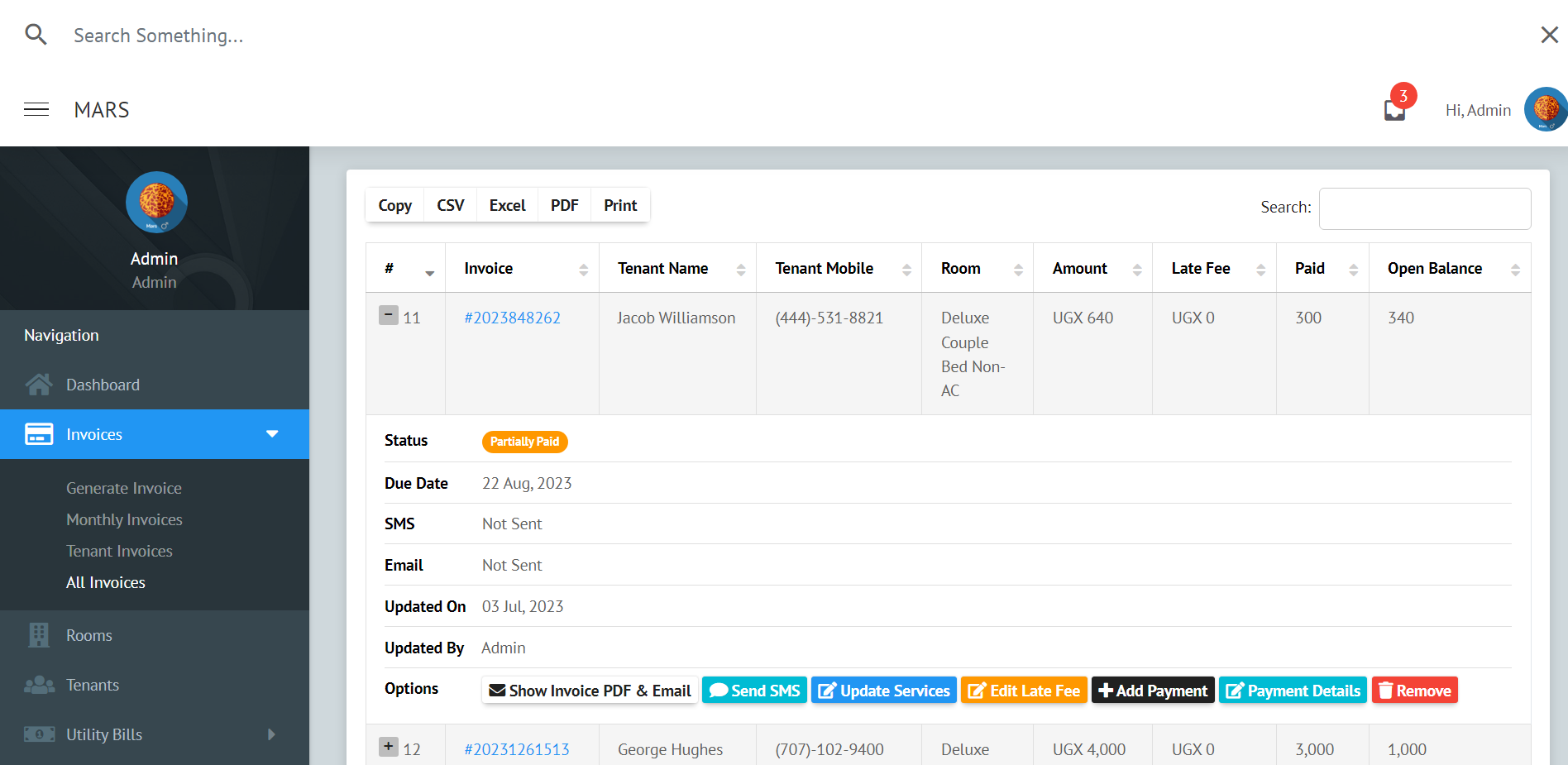The height and width of the screenshot is (765, 1568).
Task: Sort by Late Fee column
Action: (1214, 268)
